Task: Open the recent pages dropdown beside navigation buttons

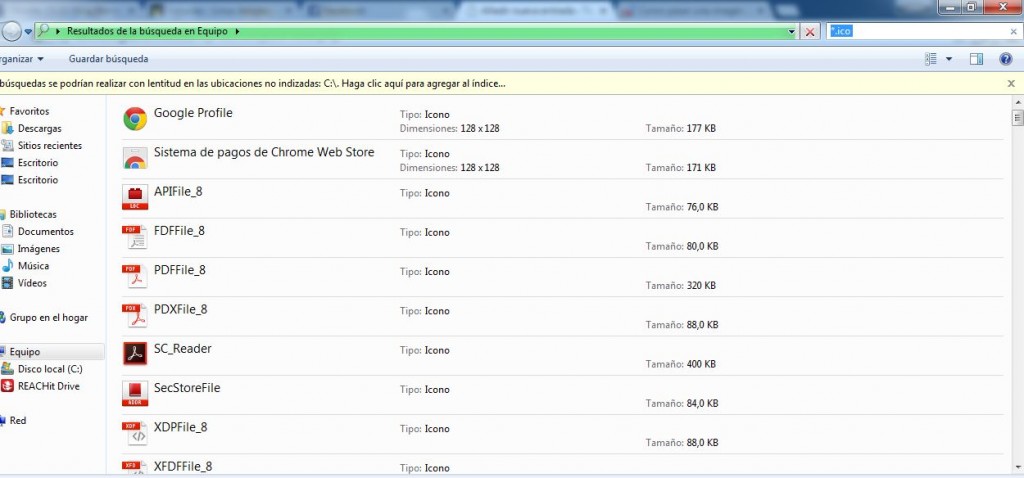Action: tap(28, 32)
